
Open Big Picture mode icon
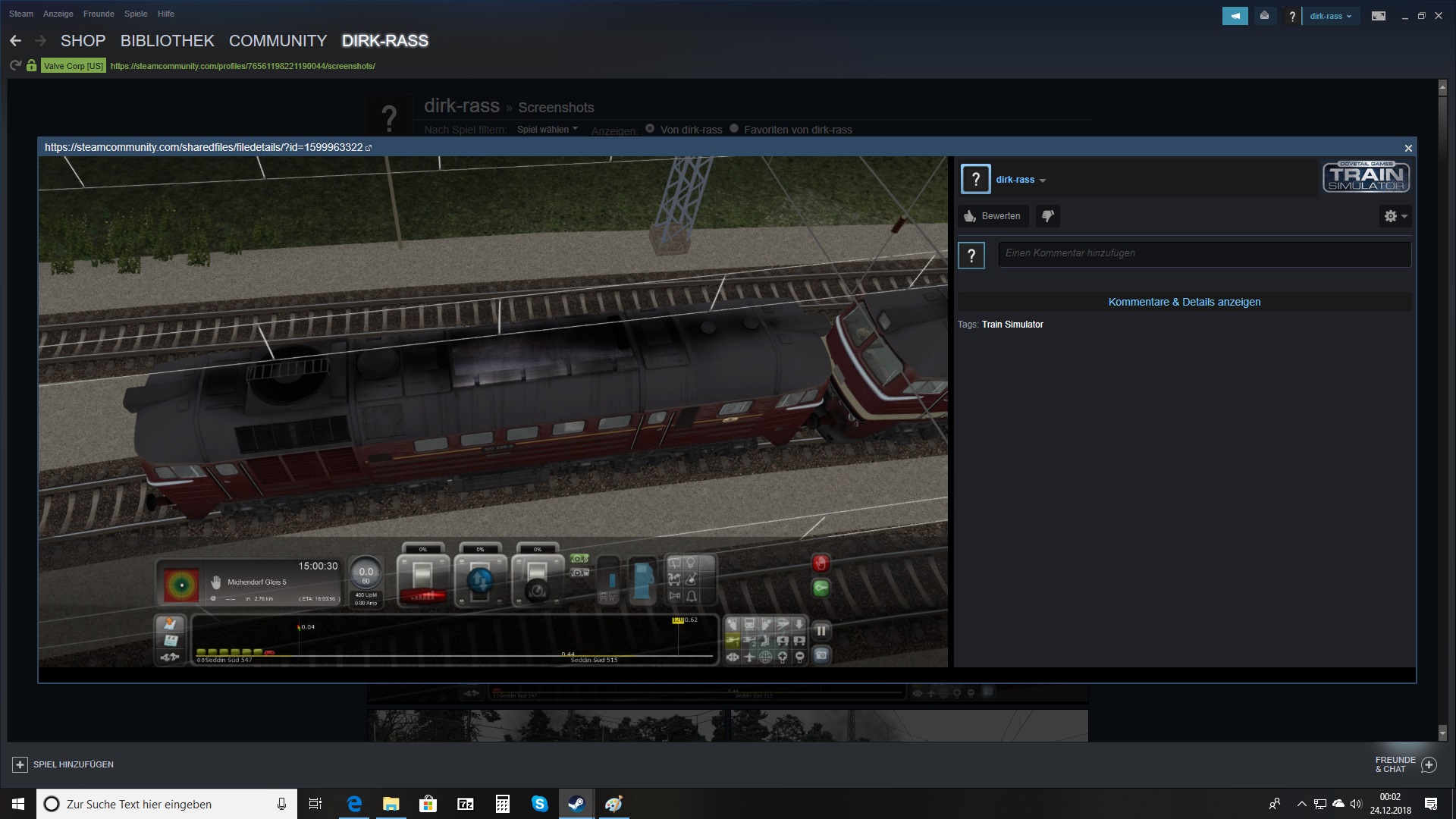[1379, 16]
